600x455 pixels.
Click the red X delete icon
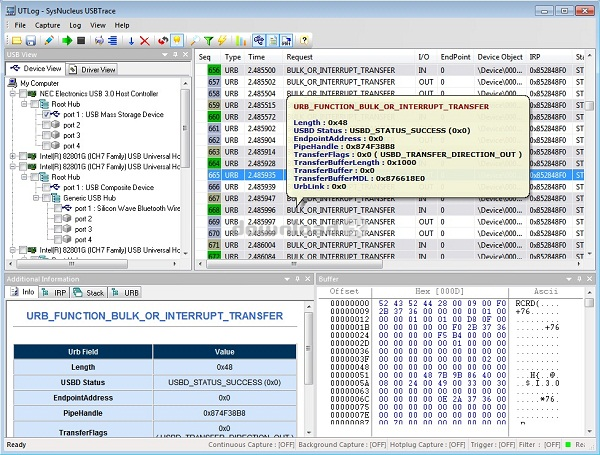(x=145, y=41)
